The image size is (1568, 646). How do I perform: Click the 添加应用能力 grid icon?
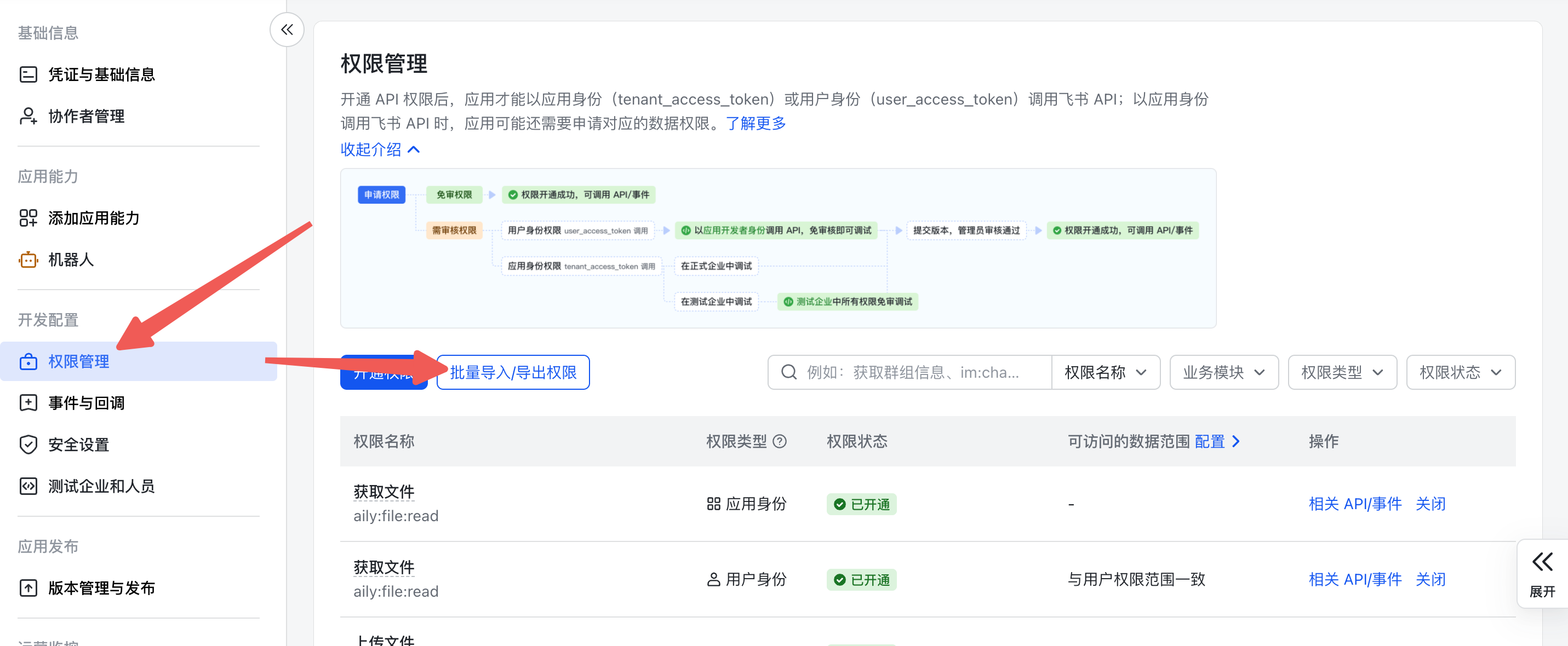tap(28, 218)
